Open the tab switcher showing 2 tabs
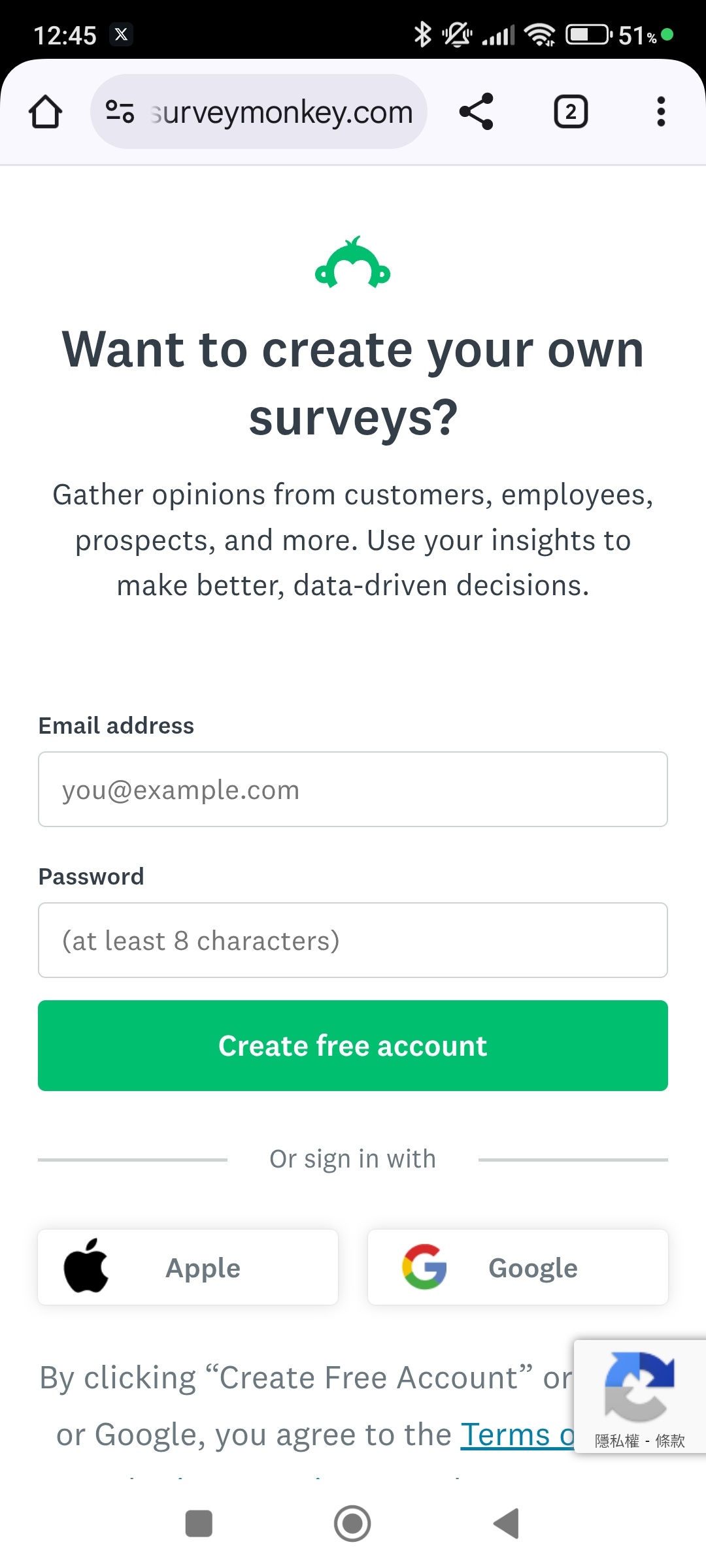The width and height of the screenshot is (706, 1568). click(571, 112)
